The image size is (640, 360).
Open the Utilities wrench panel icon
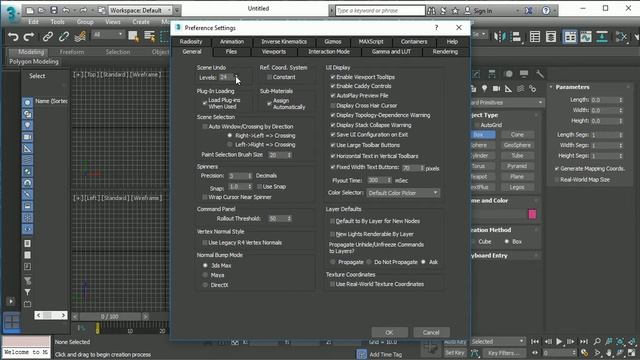(540, 74)
